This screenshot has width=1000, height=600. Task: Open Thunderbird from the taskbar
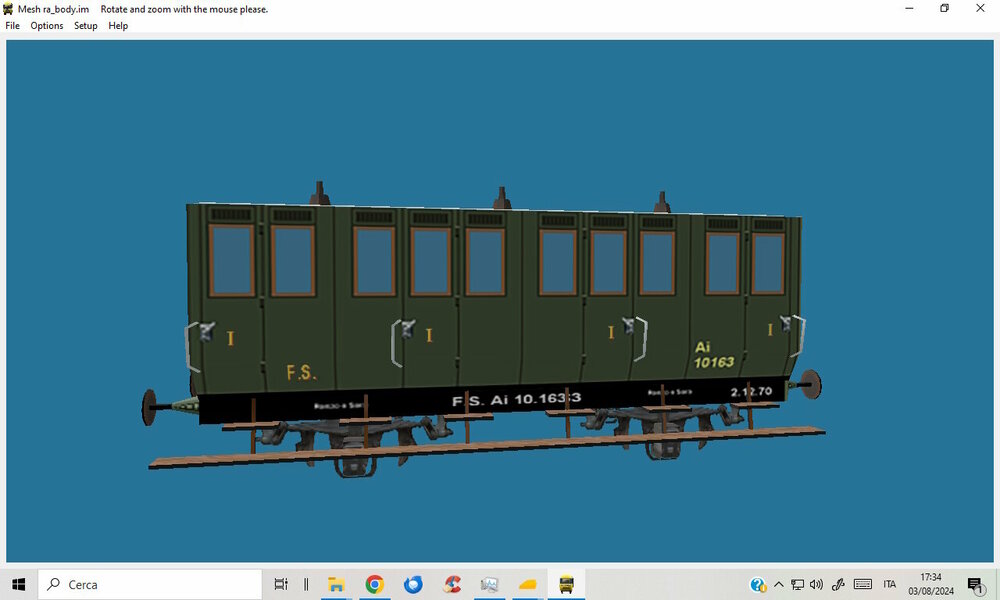click(413, 584)
